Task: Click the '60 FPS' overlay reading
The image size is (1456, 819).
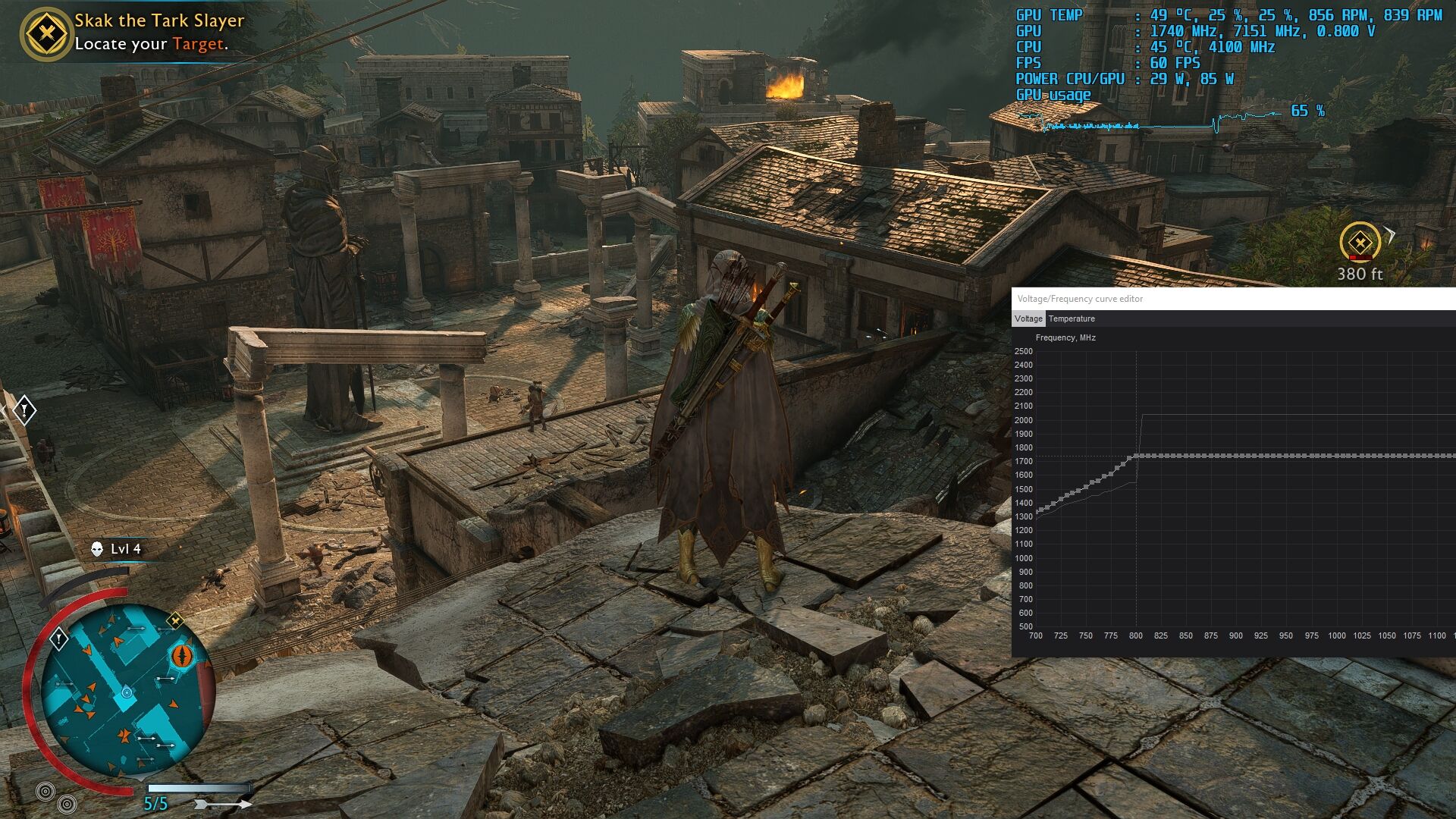Action: (1175, 63)
